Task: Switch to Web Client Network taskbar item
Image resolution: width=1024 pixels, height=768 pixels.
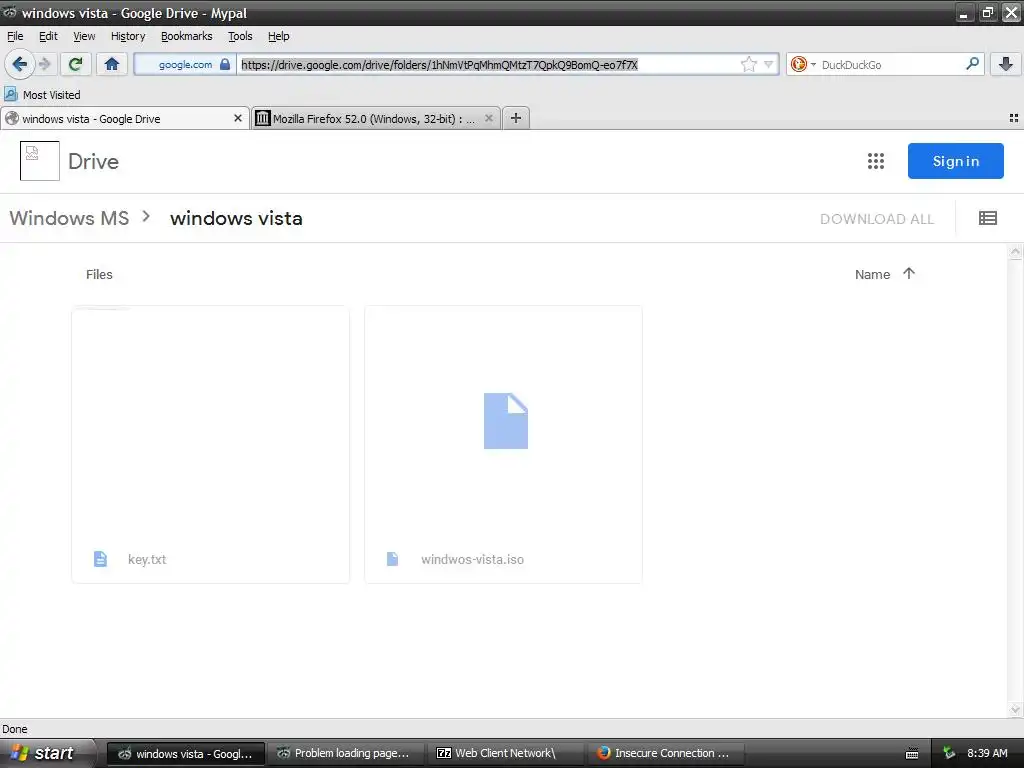Action: point(505,753)
